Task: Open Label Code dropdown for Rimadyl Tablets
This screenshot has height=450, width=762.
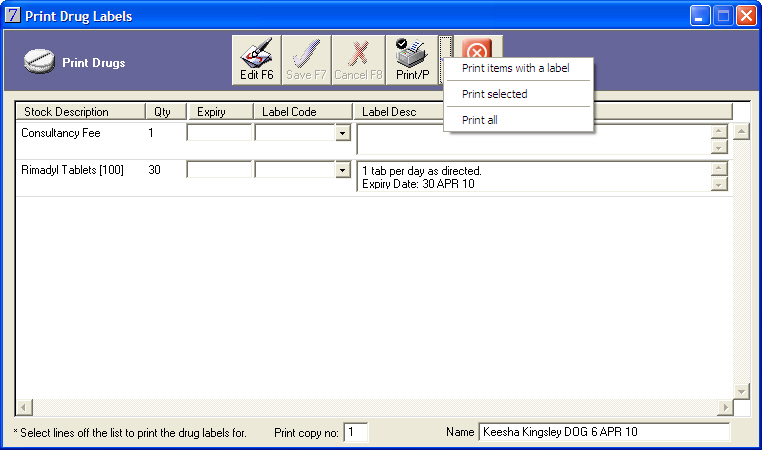Action: [x=343, y=170]
